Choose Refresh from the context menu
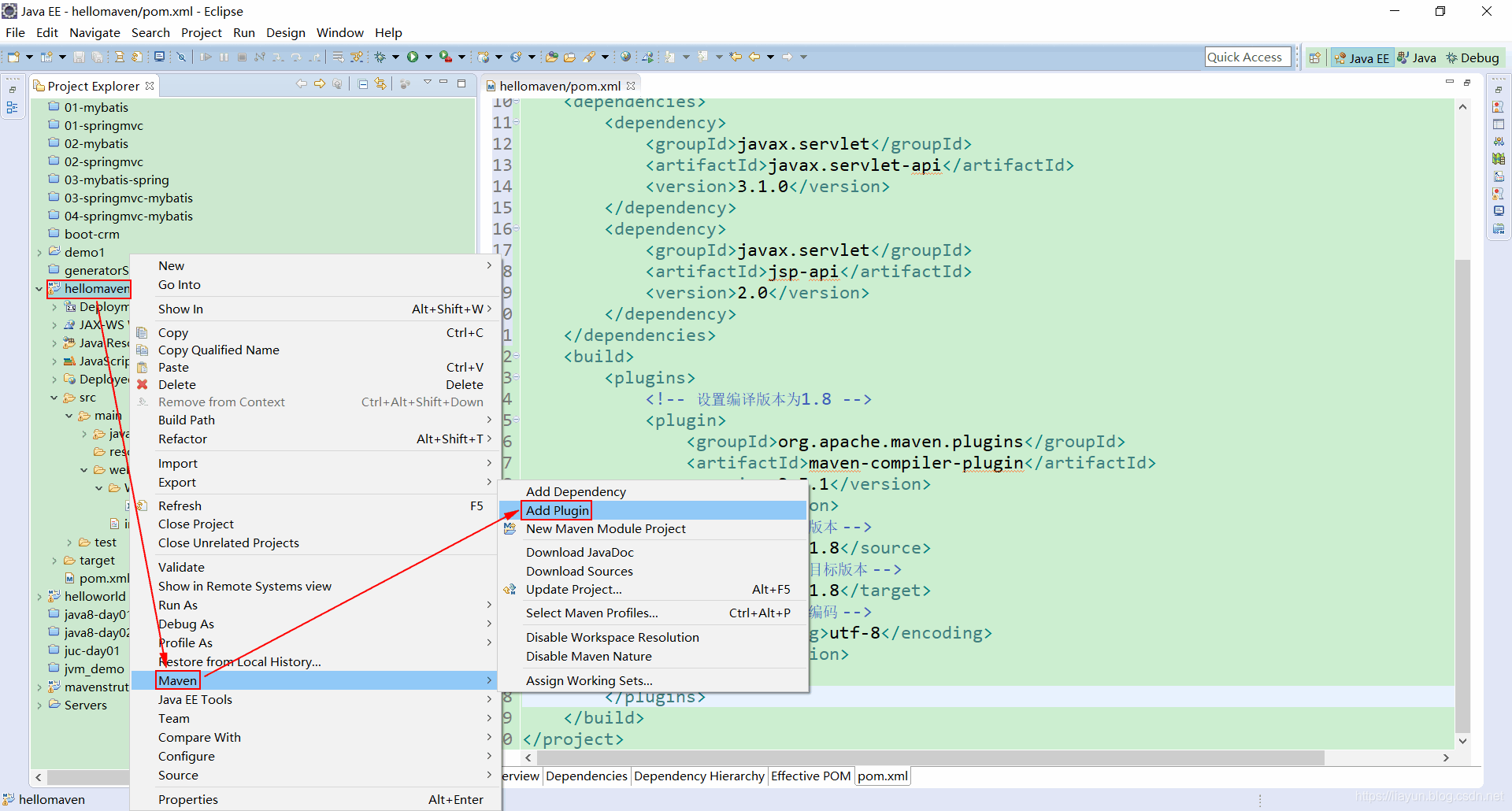This screenshot has width=1512, height=811. tap(314, 505)
